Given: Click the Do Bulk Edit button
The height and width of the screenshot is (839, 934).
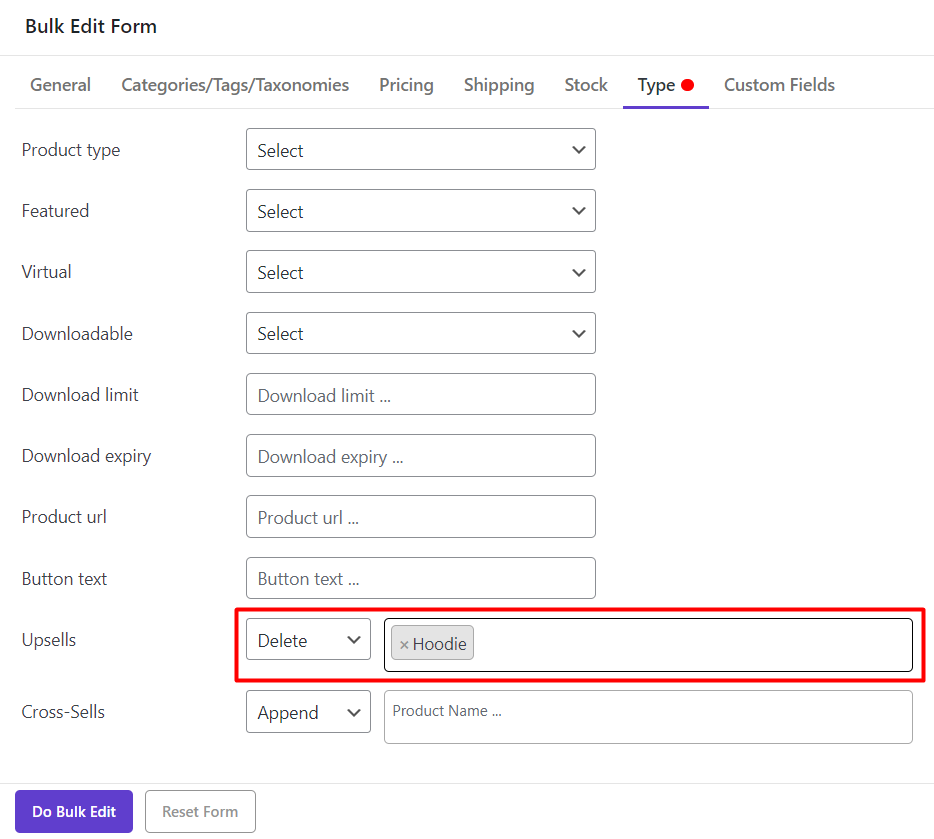Looking at the screenshot, I should click(74, 811).
